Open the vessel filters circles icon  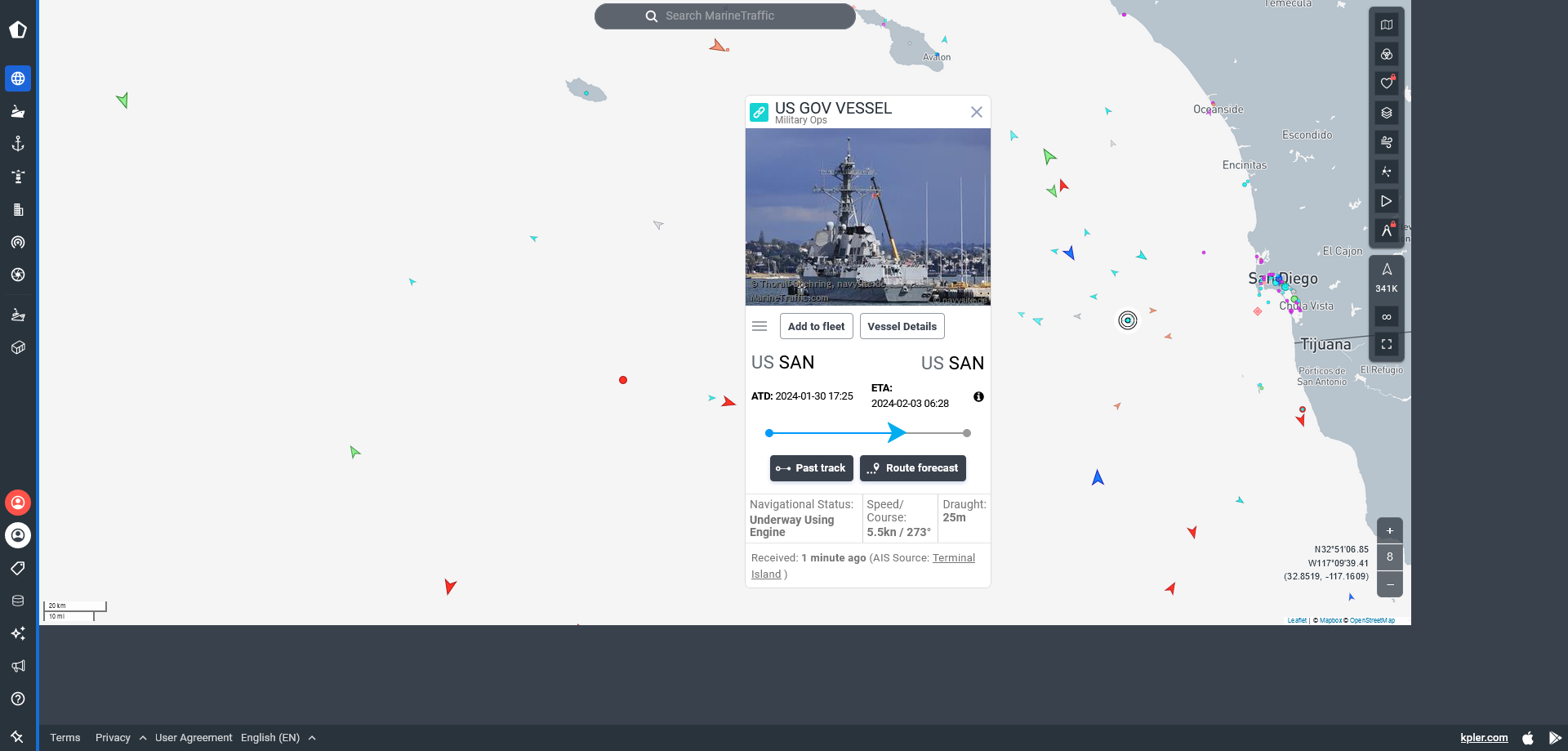tap(1387, 54)
